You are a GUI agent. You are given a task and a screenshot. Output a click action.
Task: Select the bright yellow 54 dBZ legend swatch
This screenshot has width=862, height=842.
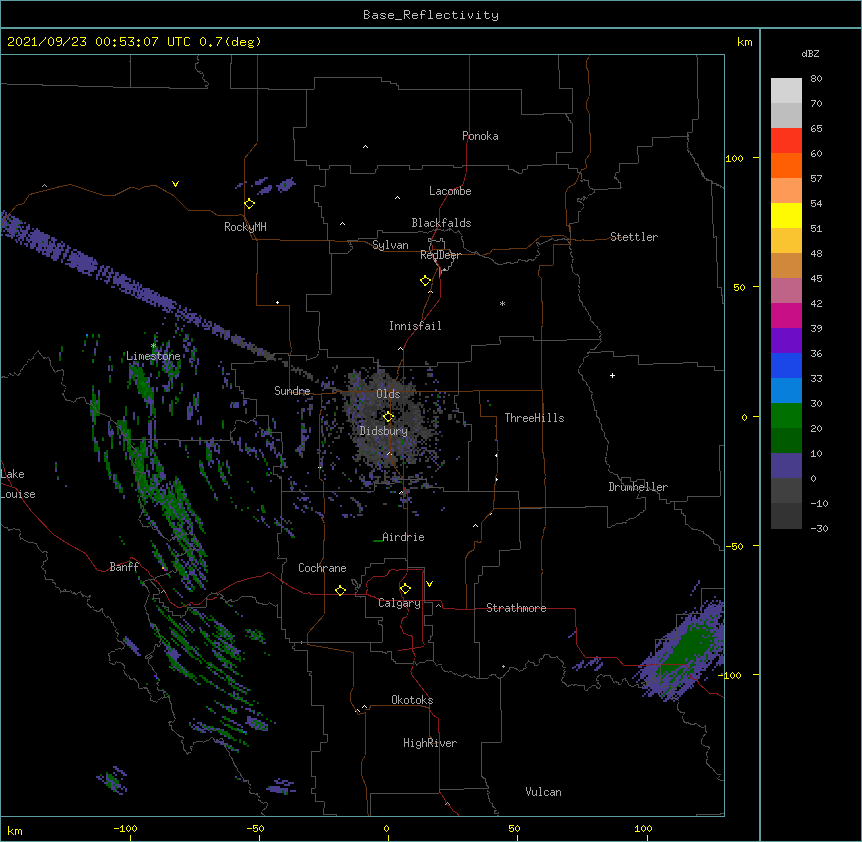(x=786, y=215)
